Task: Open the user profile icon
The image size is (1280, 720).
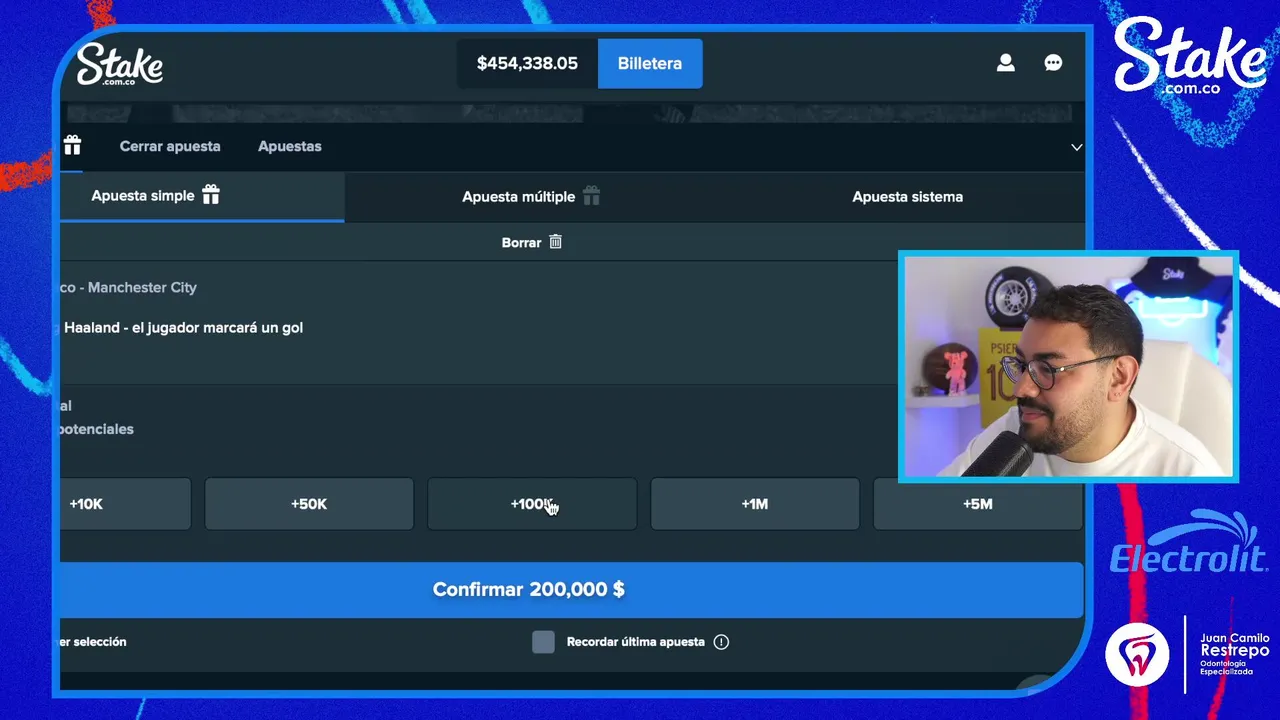Action: [x=1005, y=63]
